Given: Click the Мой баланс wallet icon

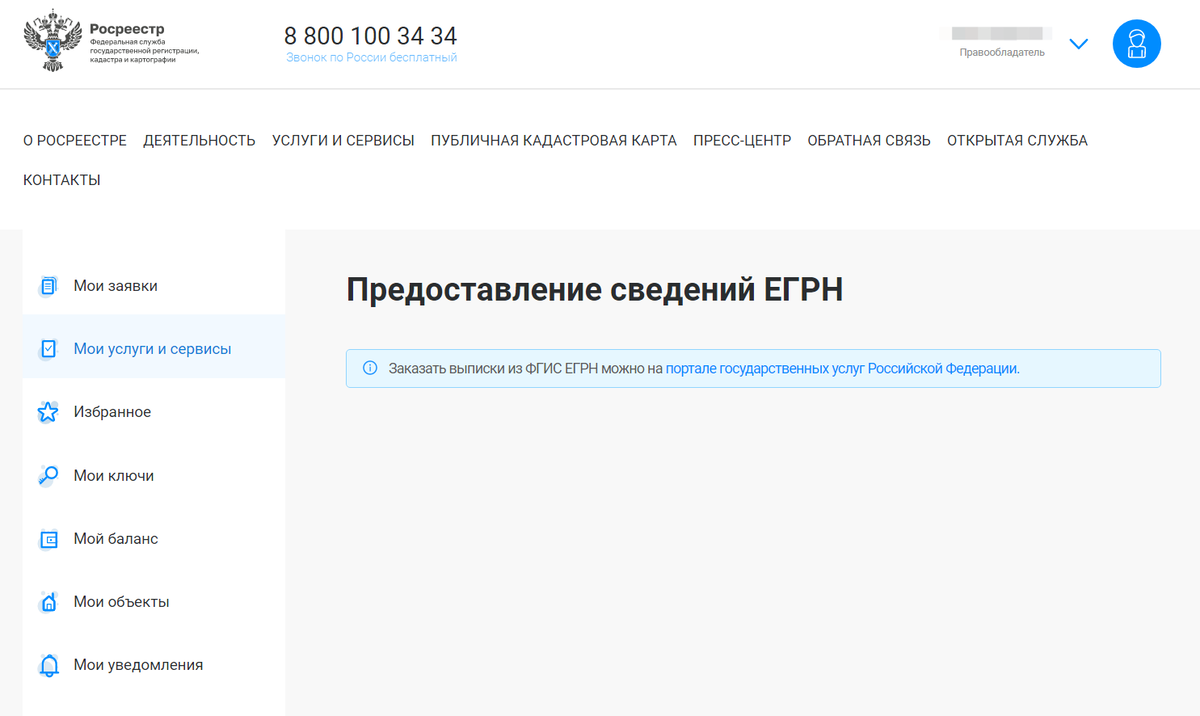Looking at the screenshot, I should (x=48, y=539).
